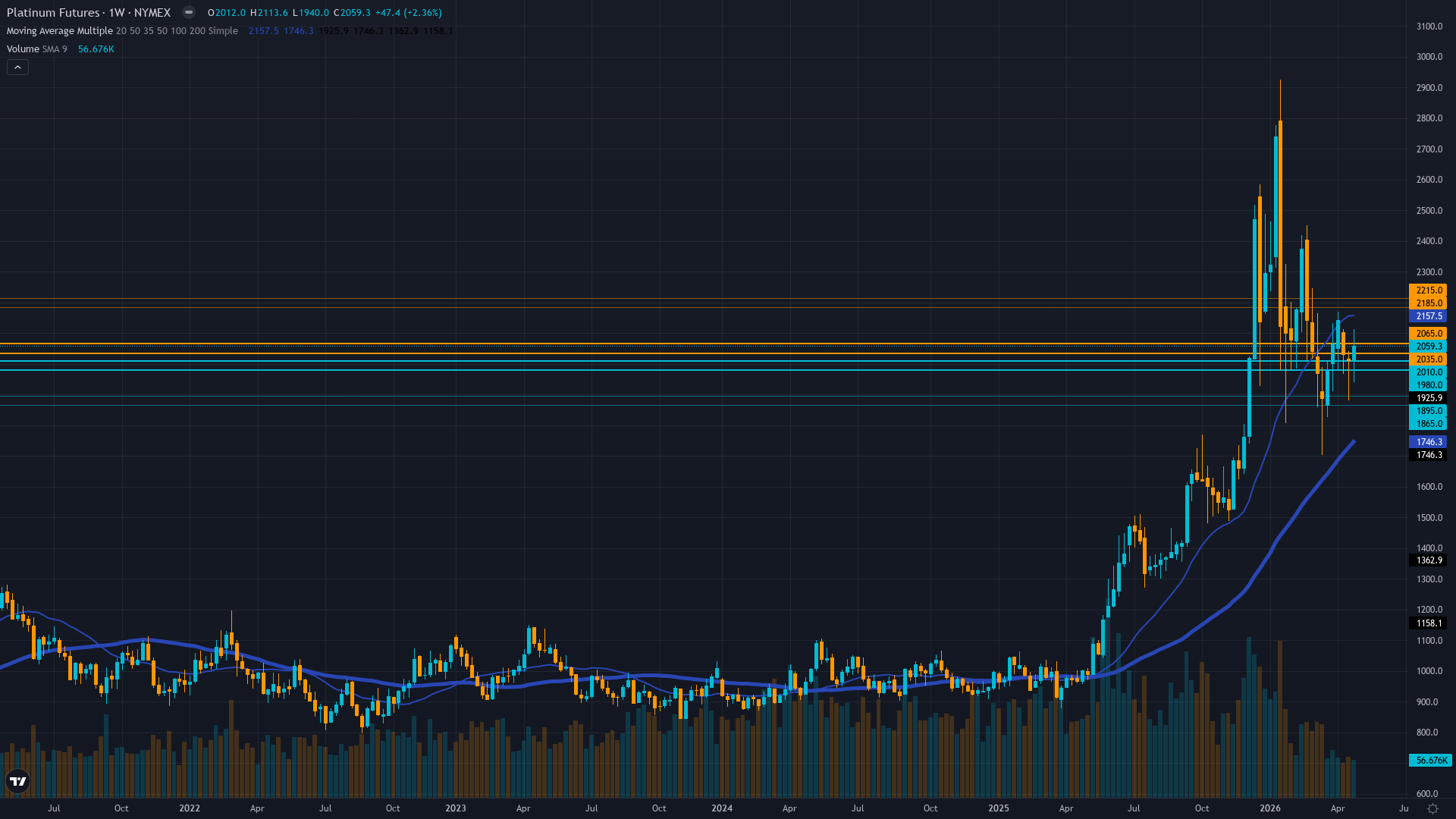The width and height of the screenshot is (1456, 819).
Task: Click the 1925.9 moving average value in legend
Action: [334, 31]
